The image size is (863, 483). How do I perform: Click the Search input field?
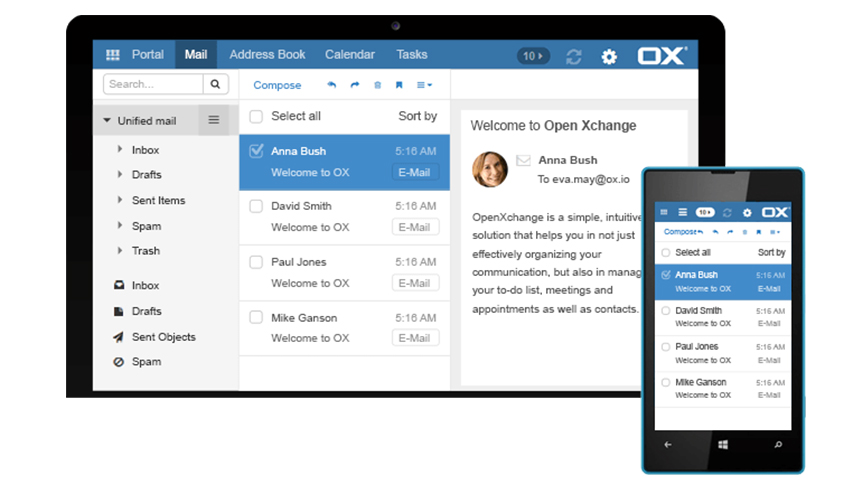click(x=153, y=84)
